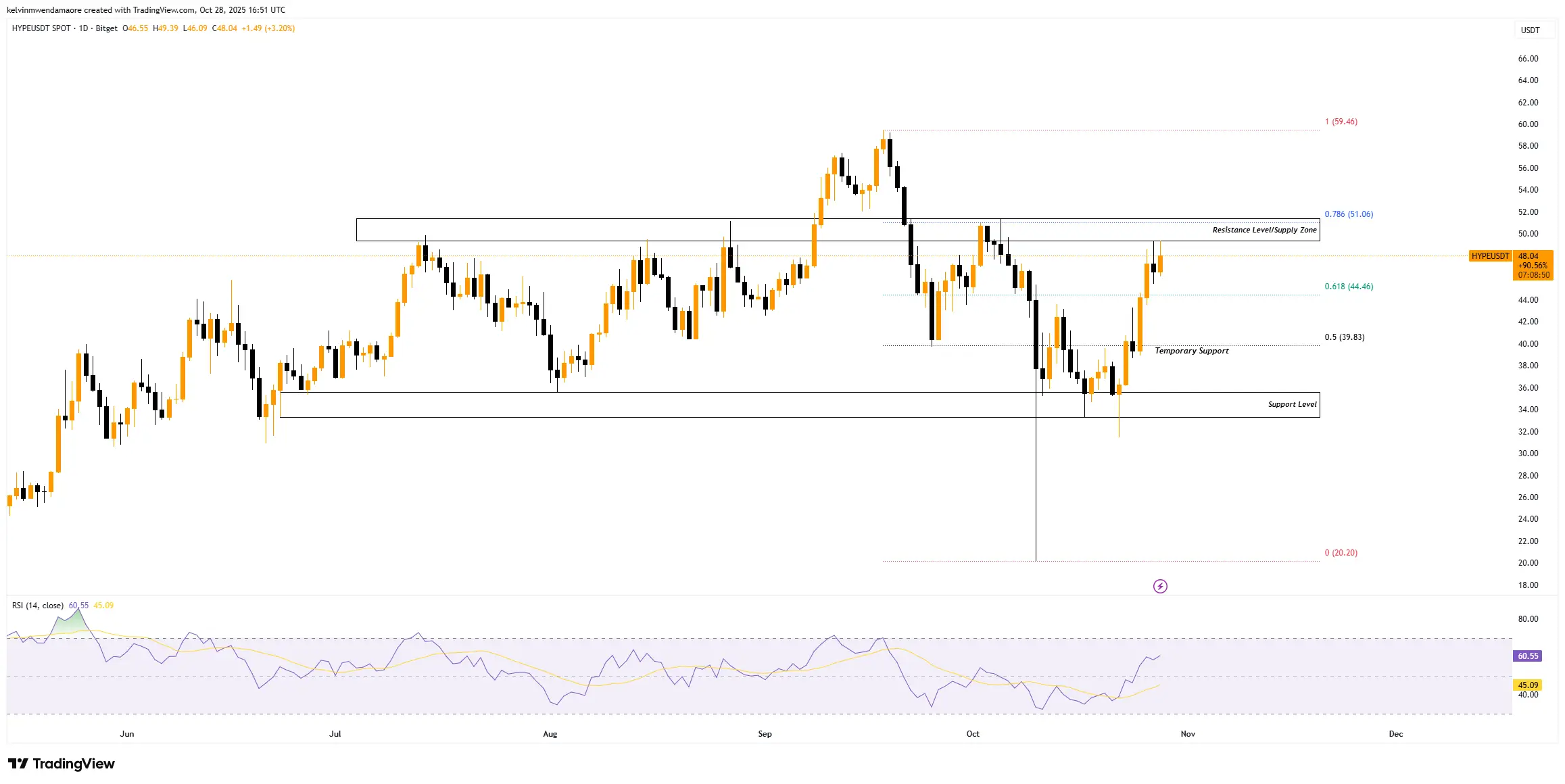The image size is (1565, 784).
Task: Switch to the Oct section on time axis
Action: pos(973,733)
